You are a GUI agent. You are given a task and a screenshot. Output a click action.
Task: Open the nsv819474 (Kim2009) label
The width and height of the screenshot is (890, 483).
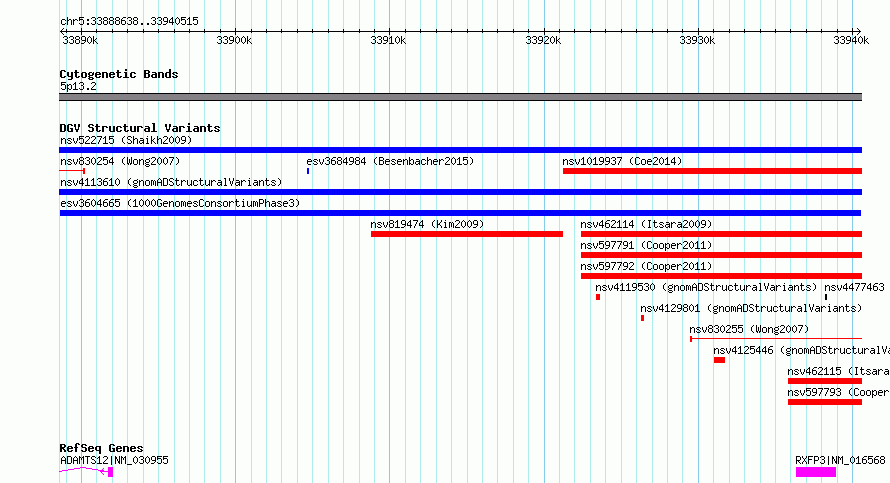point(427,224)
